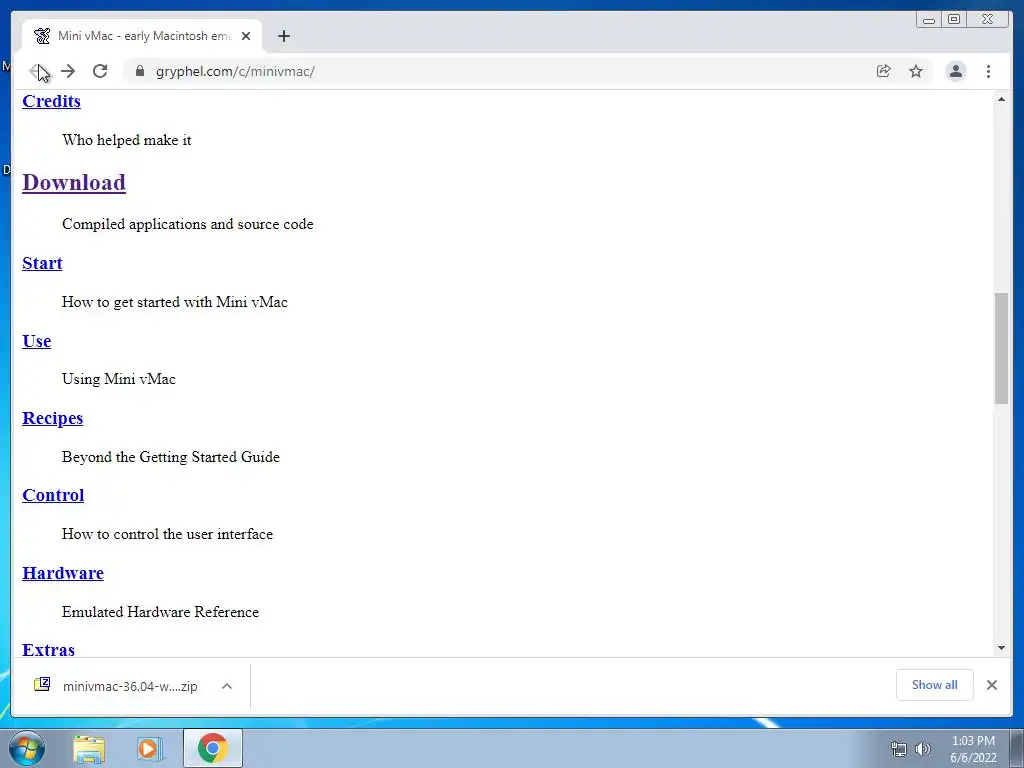Open the downloaded minivmac zip file

click(130, 686)
